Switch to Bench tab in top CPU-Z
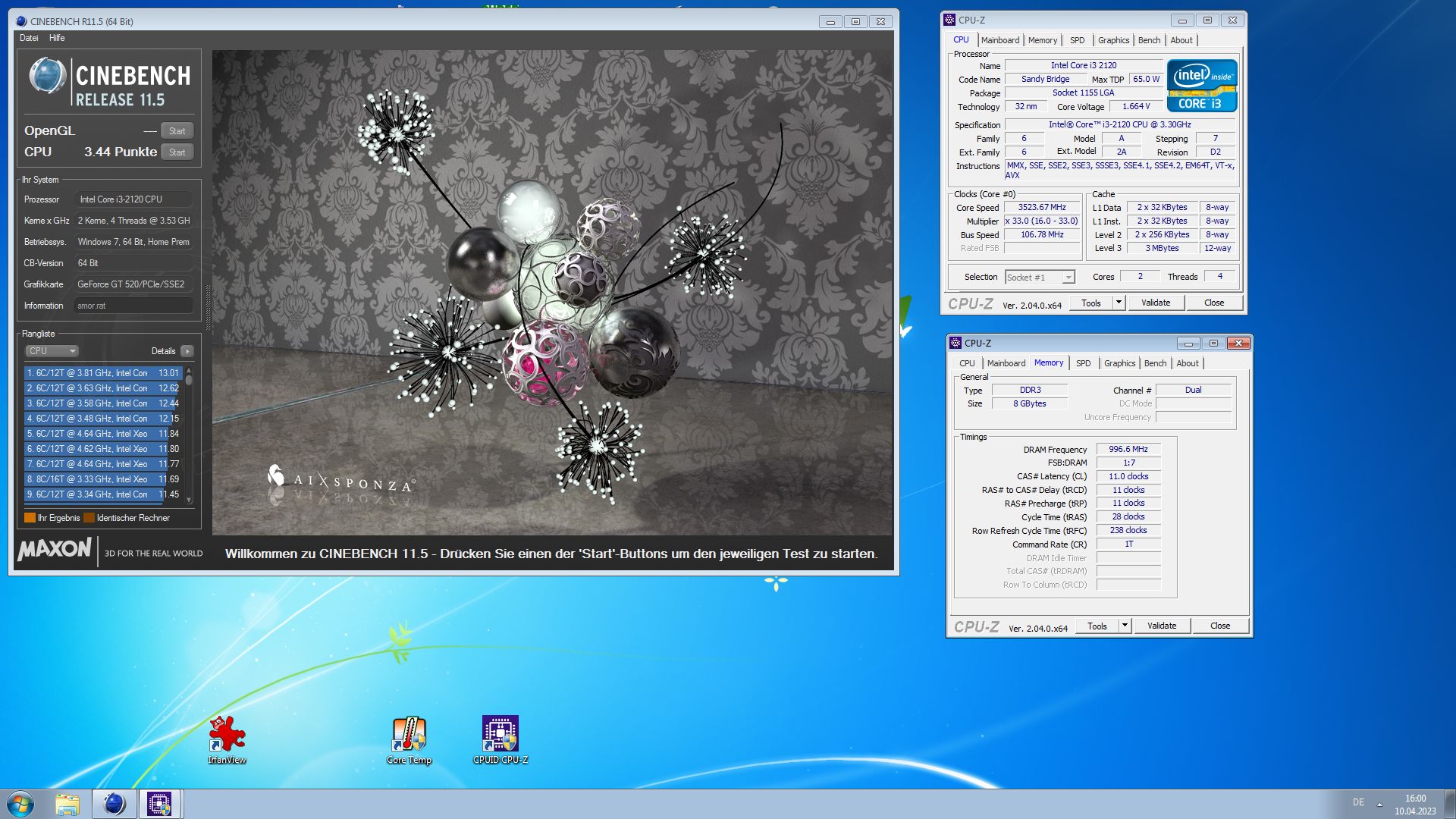 pyautogui.click(x=1149, y=40)
